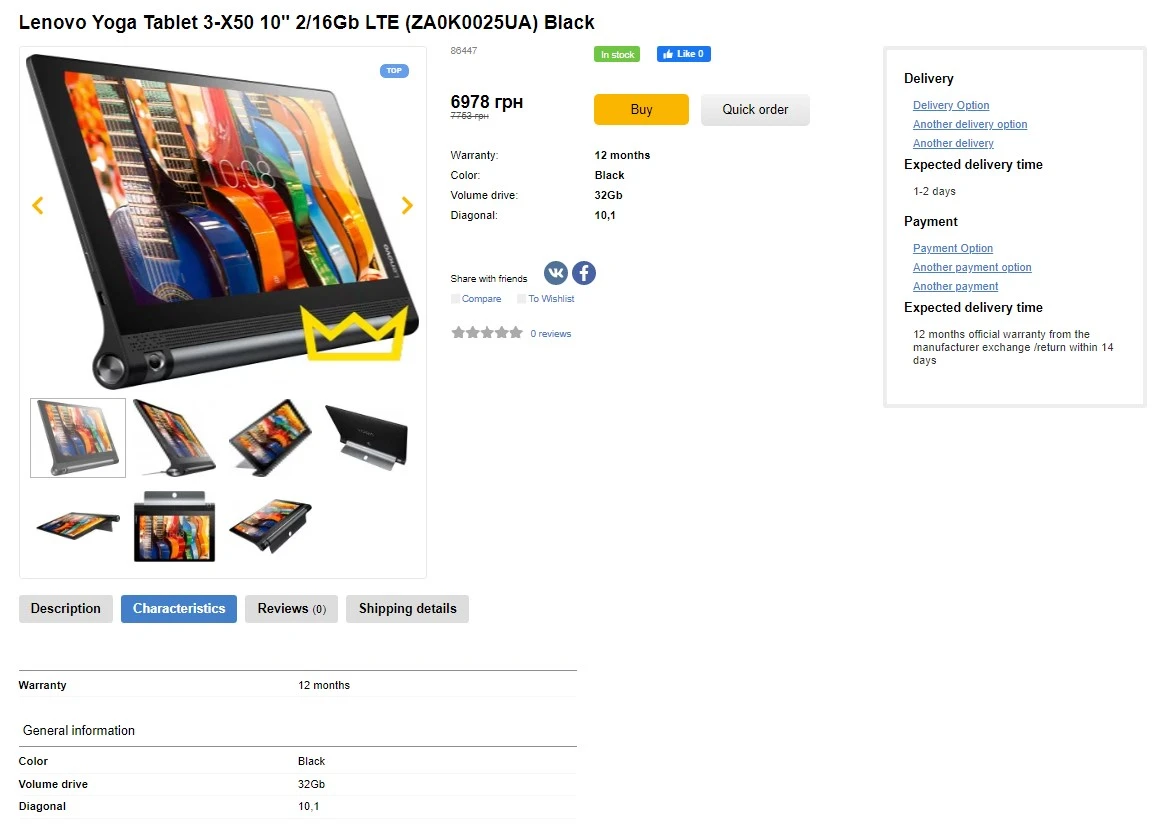Show previous product image arrow

point(38,205)
